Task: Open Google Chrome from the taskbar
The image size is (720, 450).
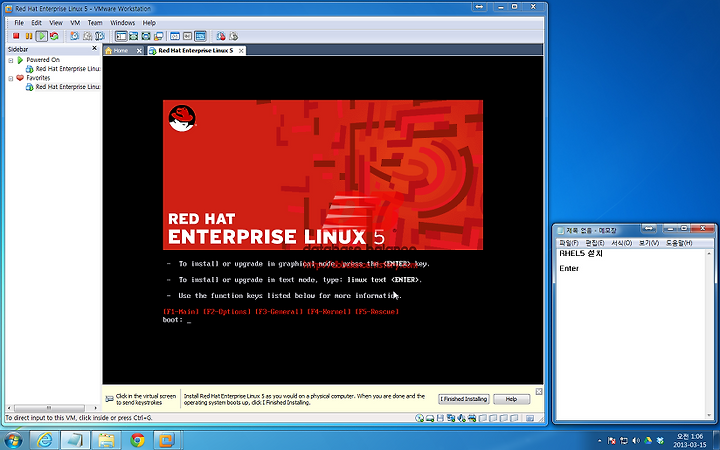Action: [x=137, y=440]
